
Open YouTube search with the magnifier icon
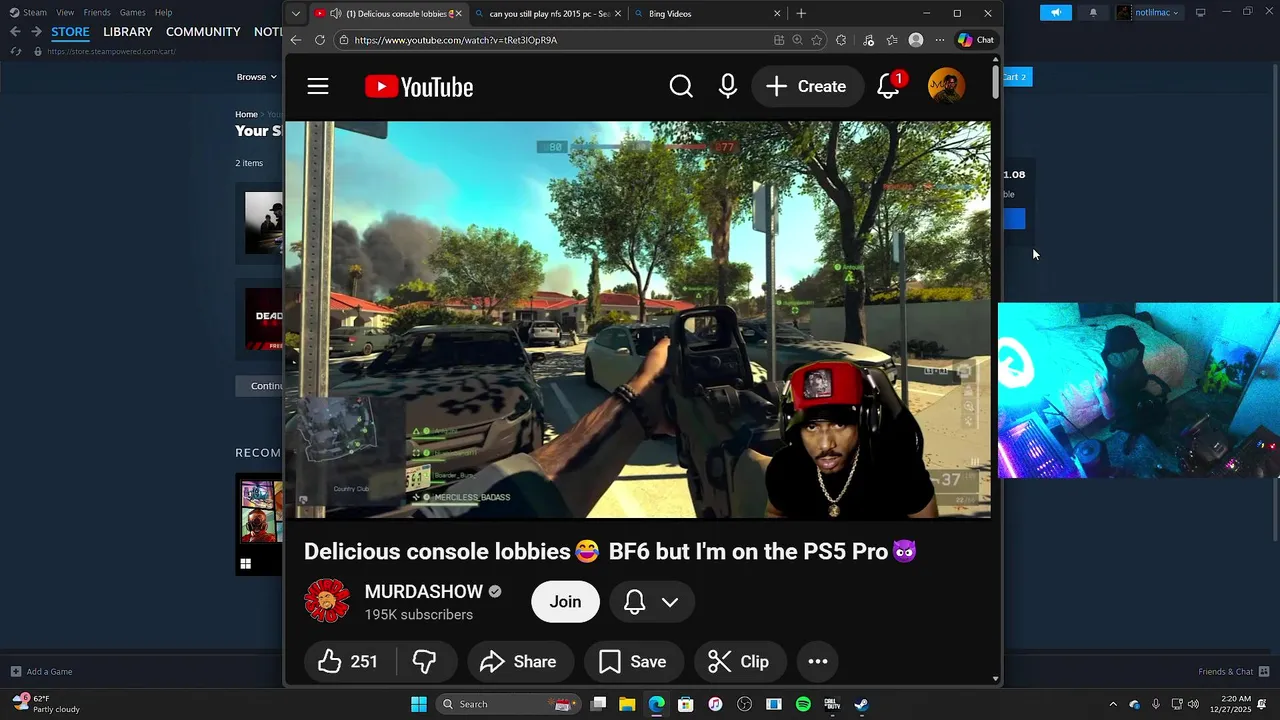681,87
